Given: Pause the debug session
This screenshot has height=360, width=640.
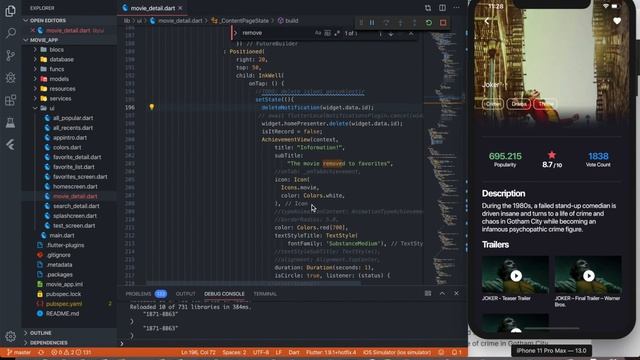Looking at the screenshot, I should [372, 22].
